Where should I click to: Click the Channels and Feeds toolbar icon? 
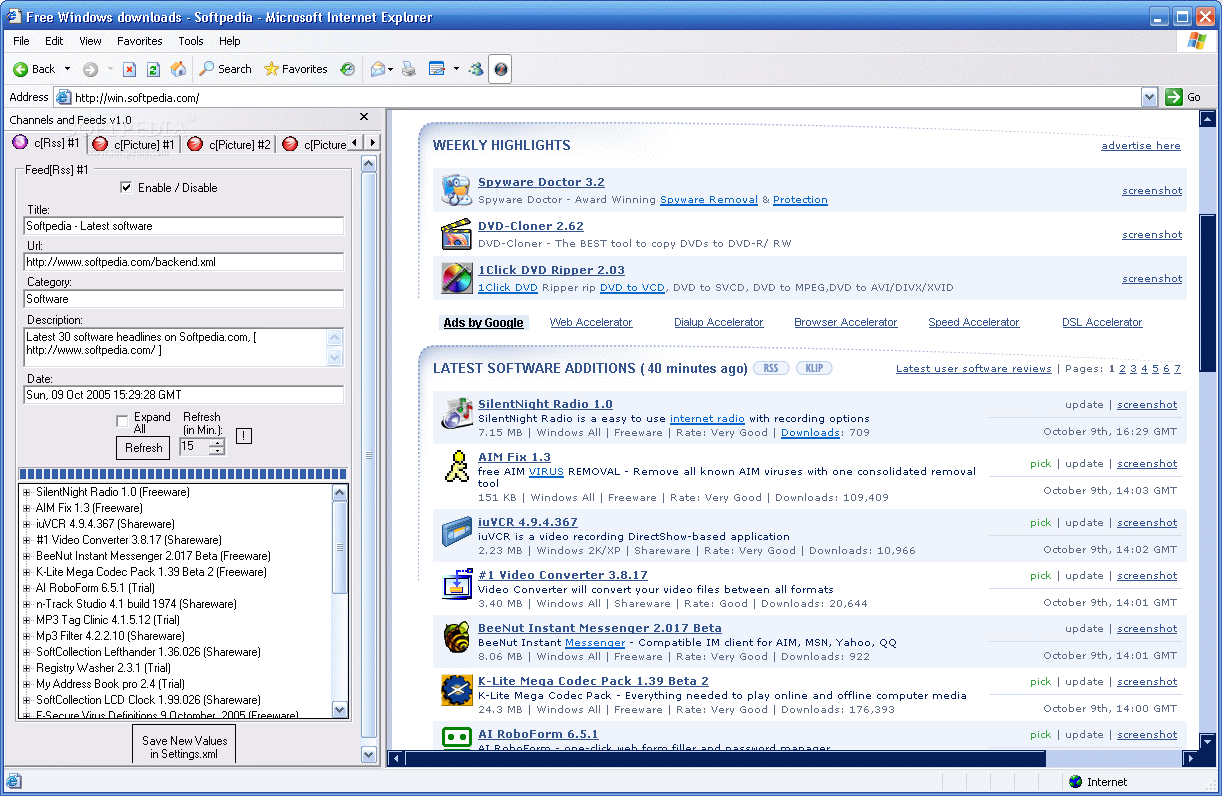click(x=500, y=69)
